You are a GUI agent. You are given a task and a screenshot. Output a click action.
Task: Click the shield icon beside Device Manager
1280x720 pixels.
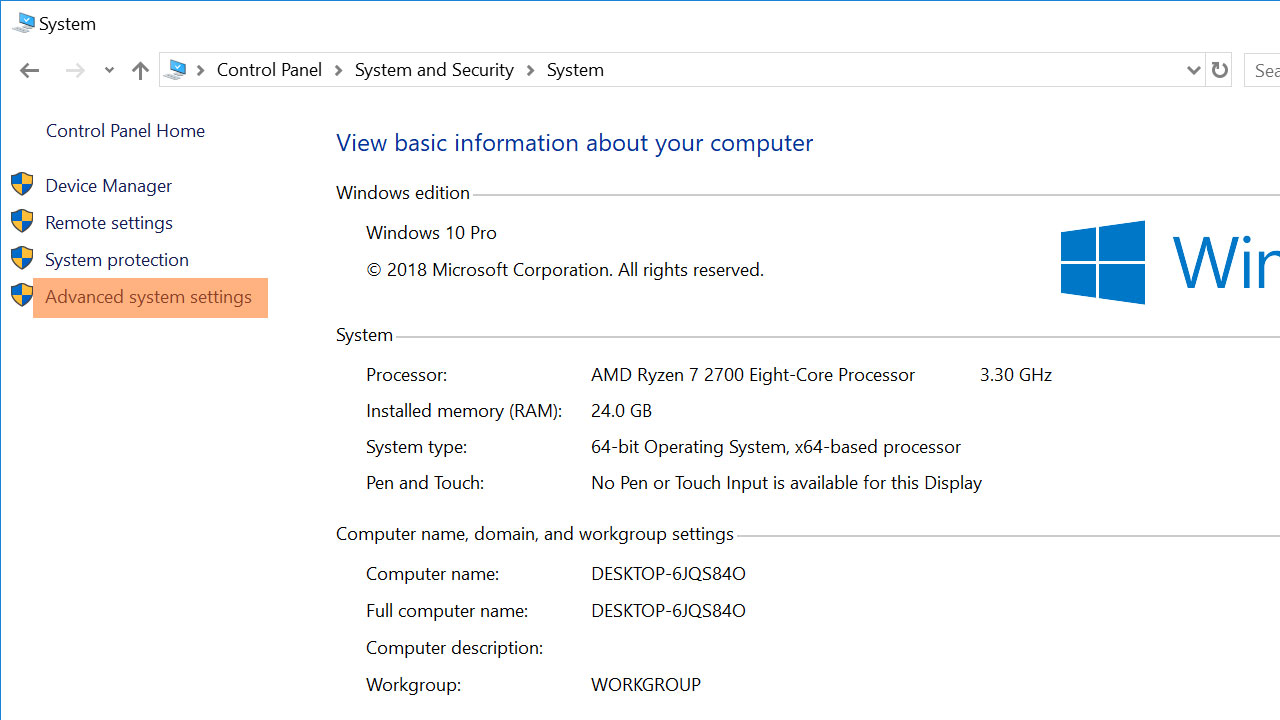[22, 185]
